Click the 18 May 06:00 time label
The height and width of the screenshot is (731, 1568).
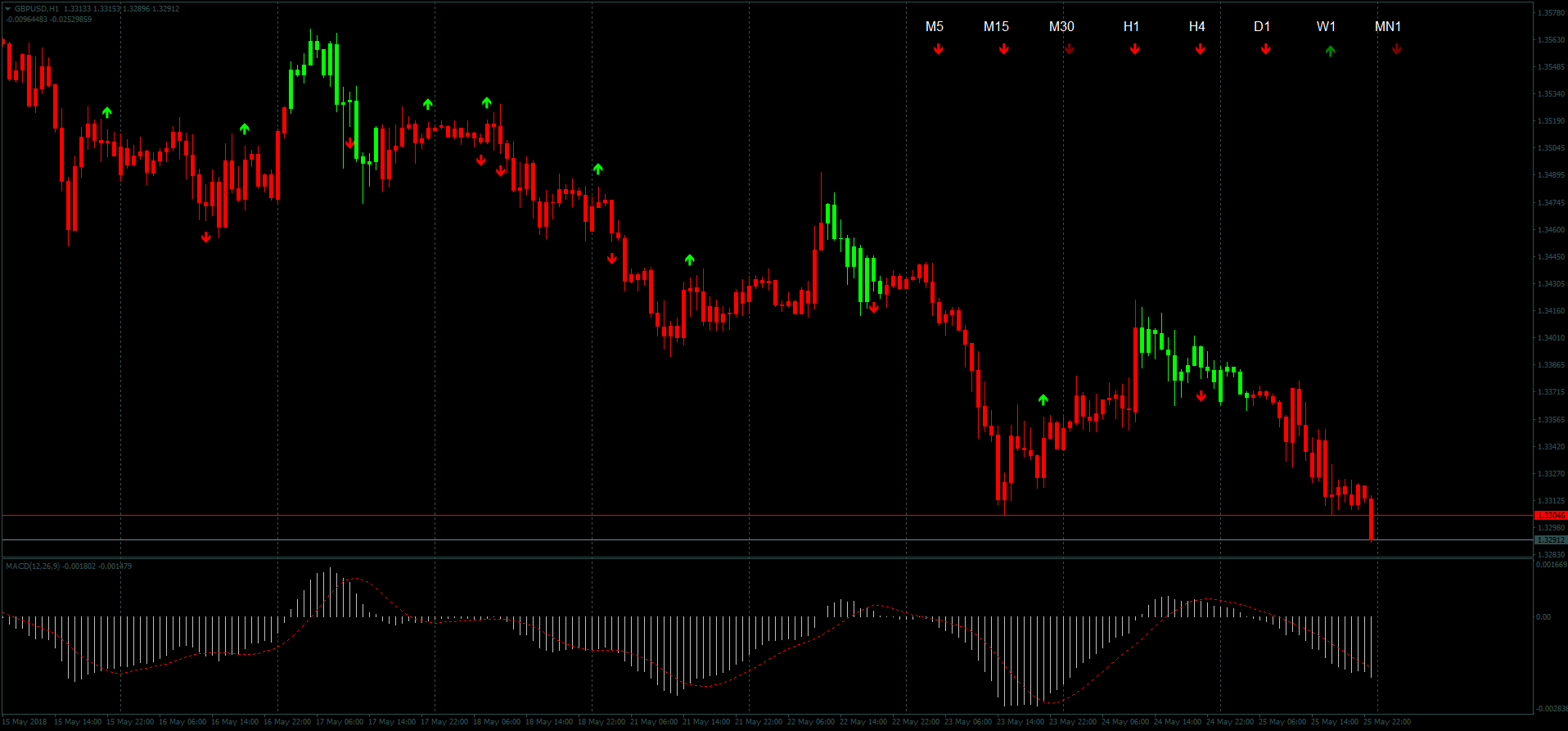(497, 722)
